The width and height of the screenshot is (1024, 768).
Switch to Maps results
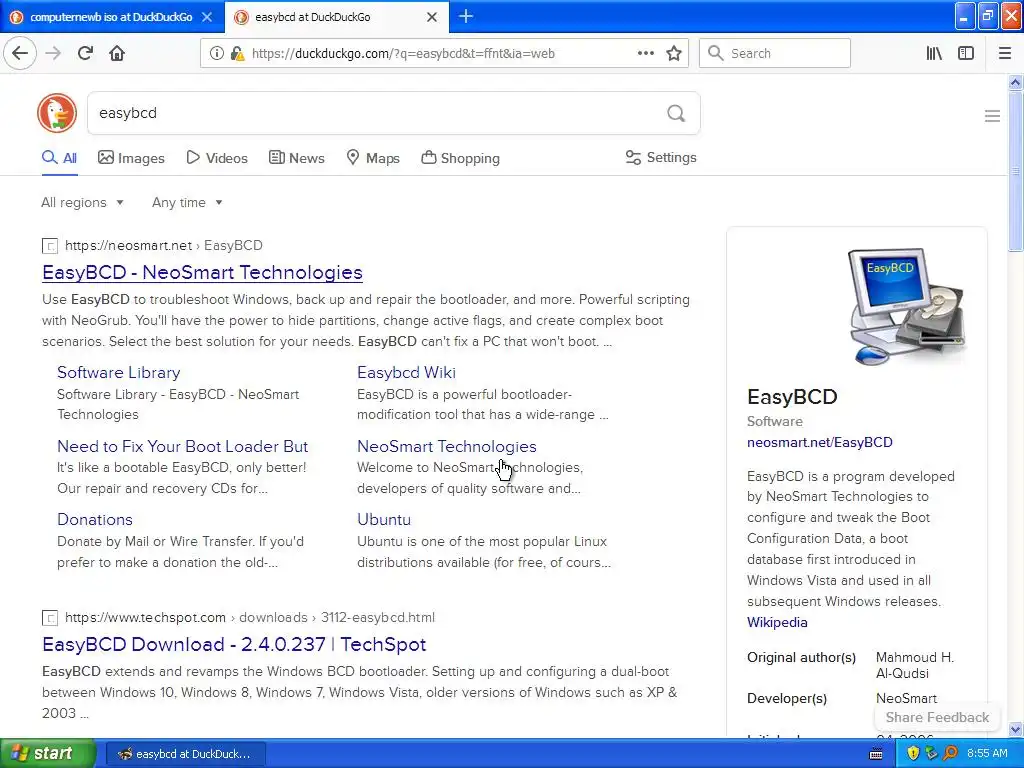point(373,158)
